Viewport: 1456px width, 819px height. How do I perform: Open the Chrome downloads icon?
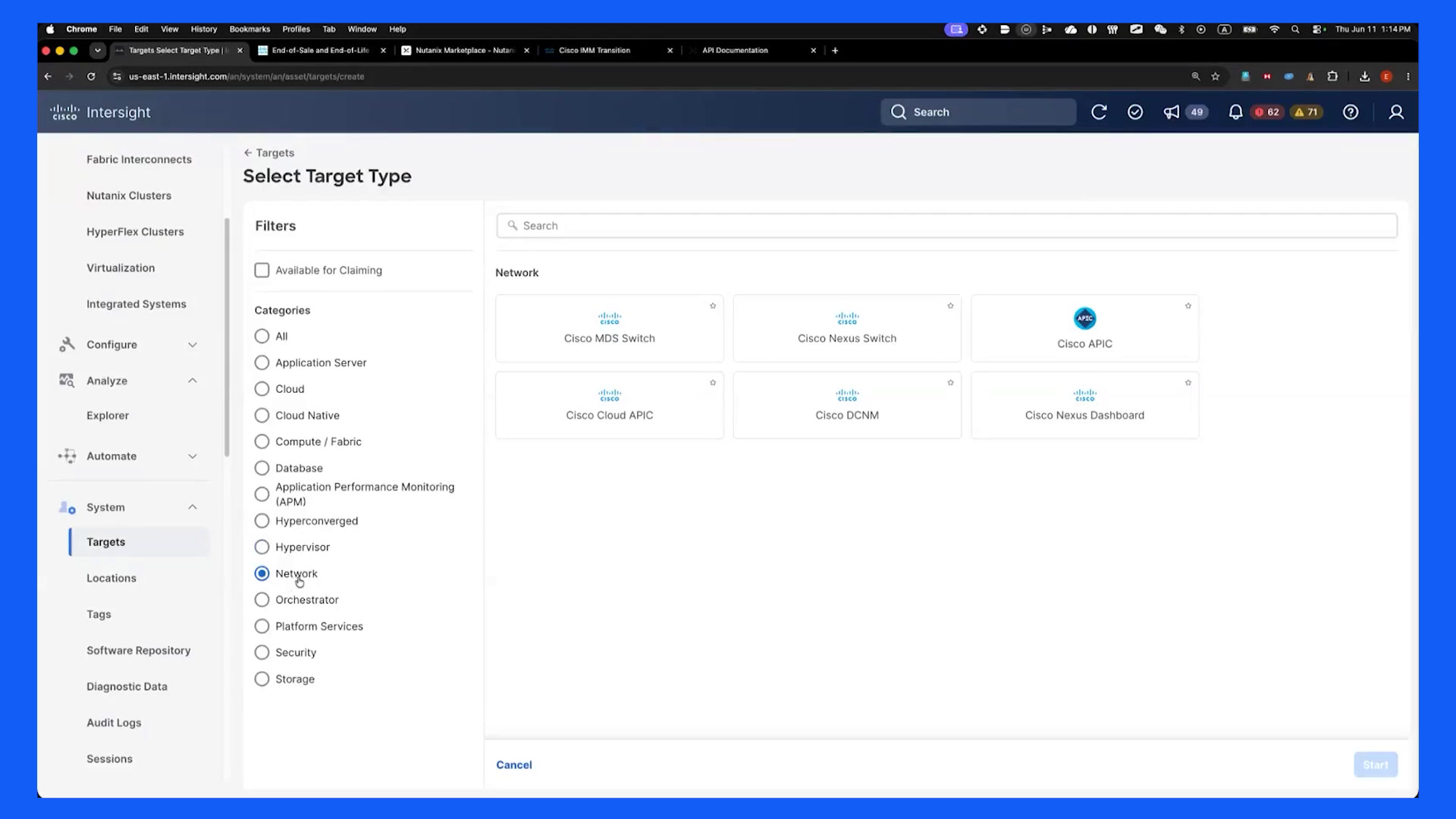point(1364,77)
